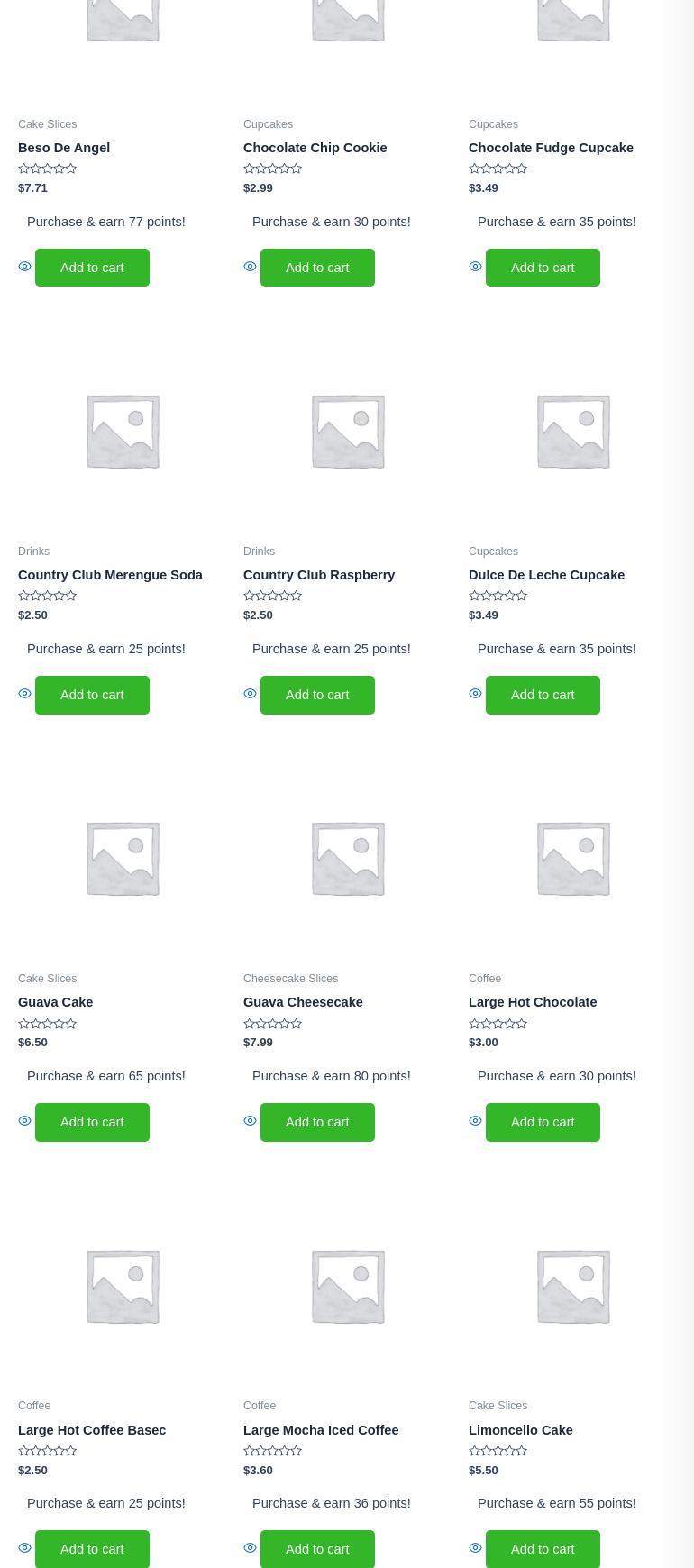Open quick view for Dulce De Leche Cupcake

tap(475, 694)
